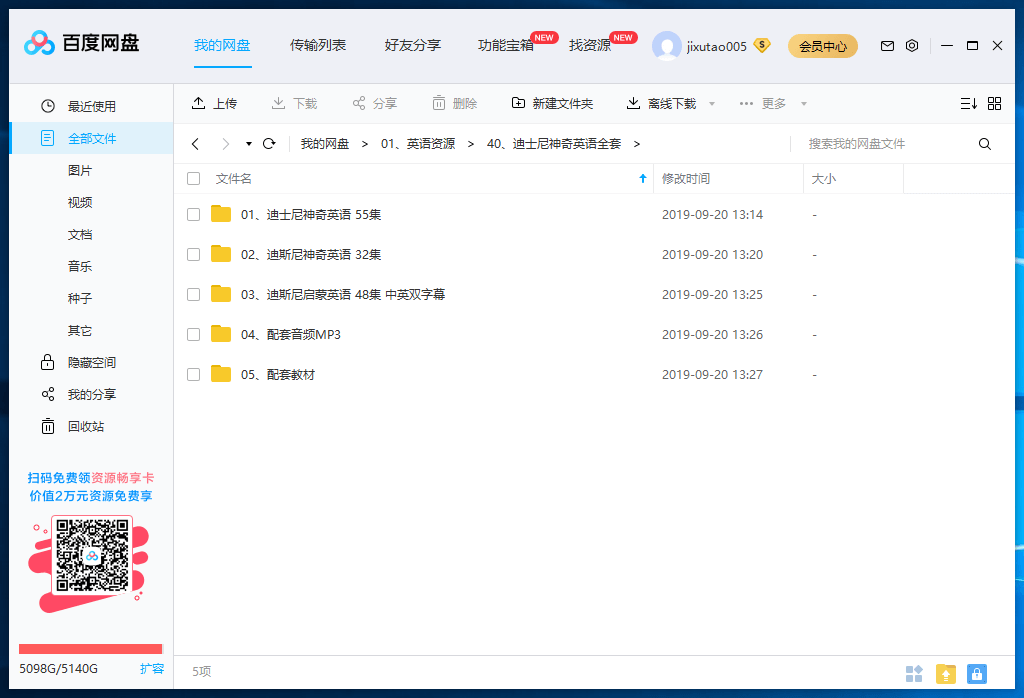Image resolution: width=1024 pixels, height=698 pixels.
Task: Click the folder upload icon at bottom right
Action: (x=945, y=673)
